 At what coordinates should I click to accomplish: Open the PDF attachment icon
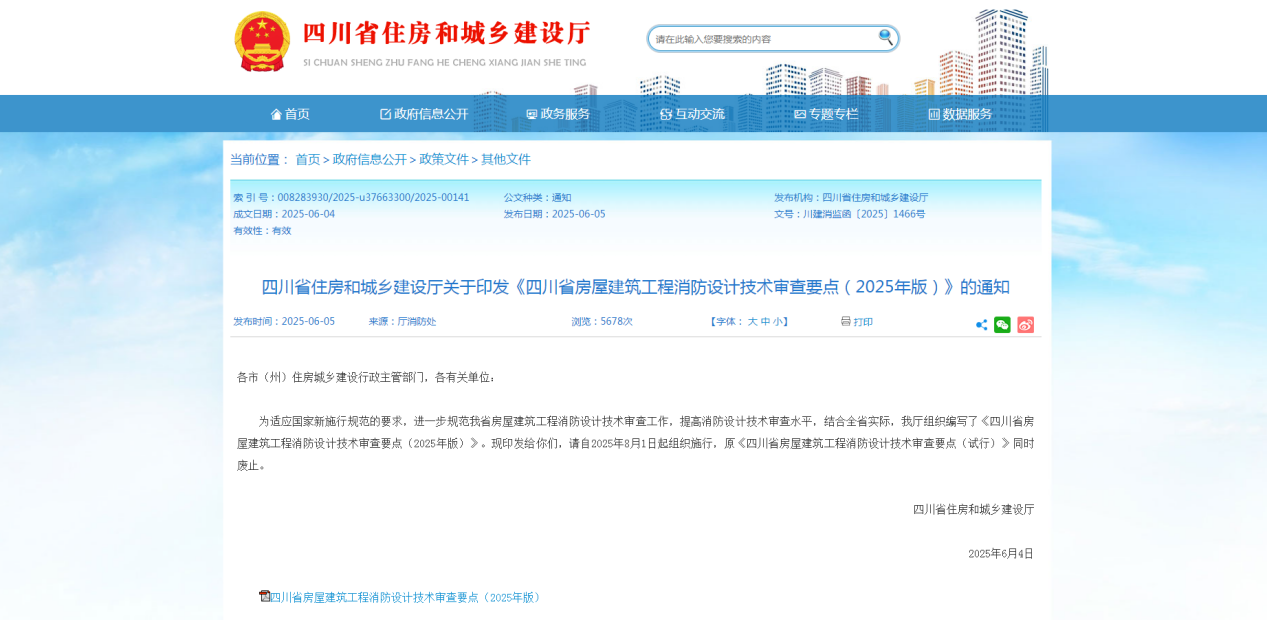264,596
